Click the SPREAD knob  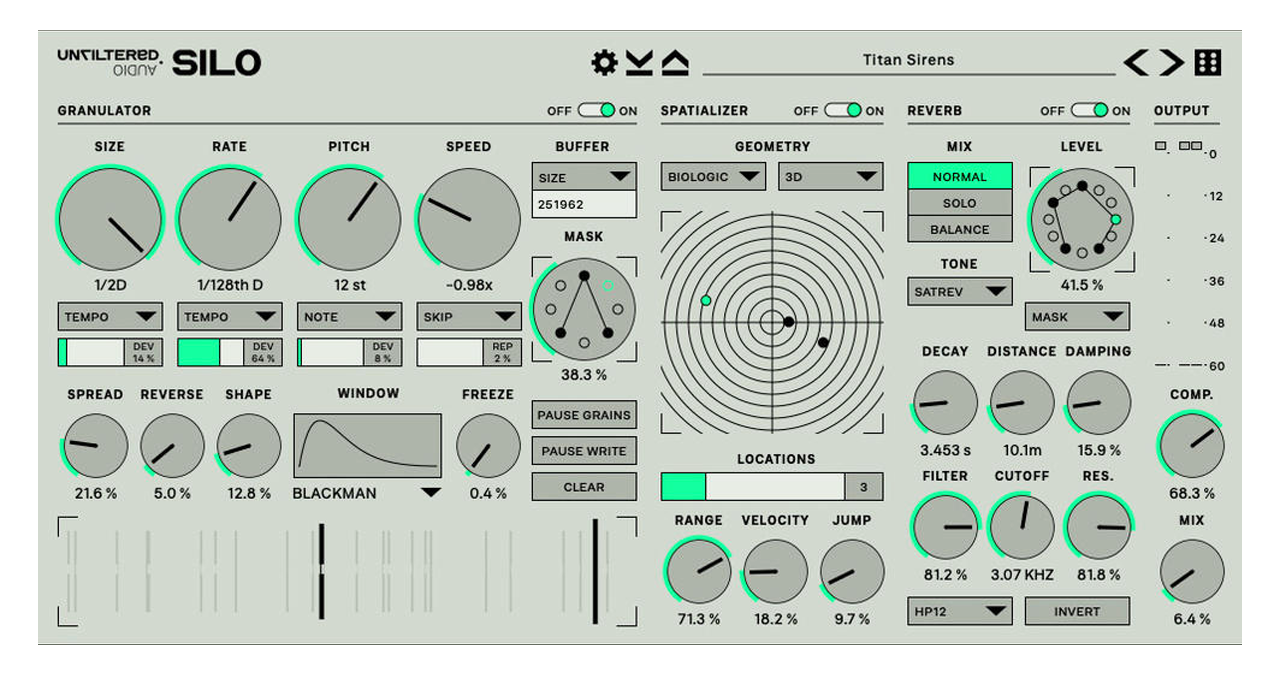point(96,446)
